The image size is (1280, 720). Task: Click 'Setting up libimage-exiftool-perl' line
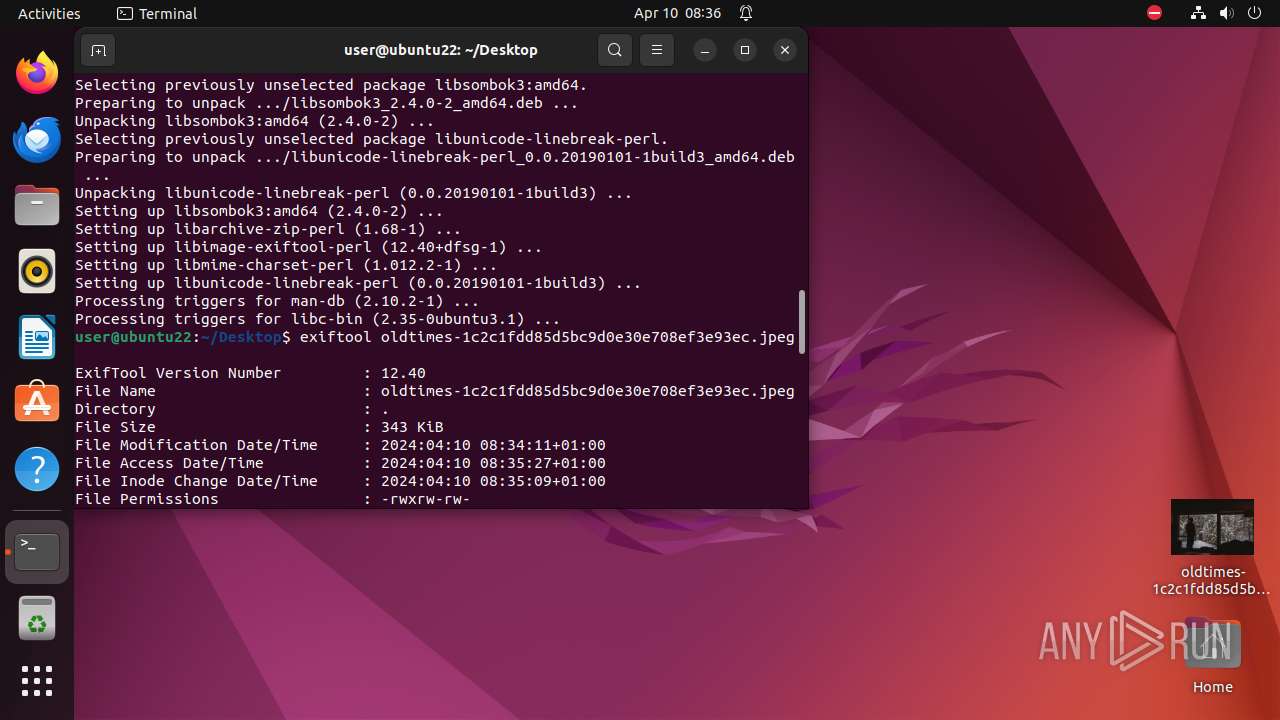309,247
